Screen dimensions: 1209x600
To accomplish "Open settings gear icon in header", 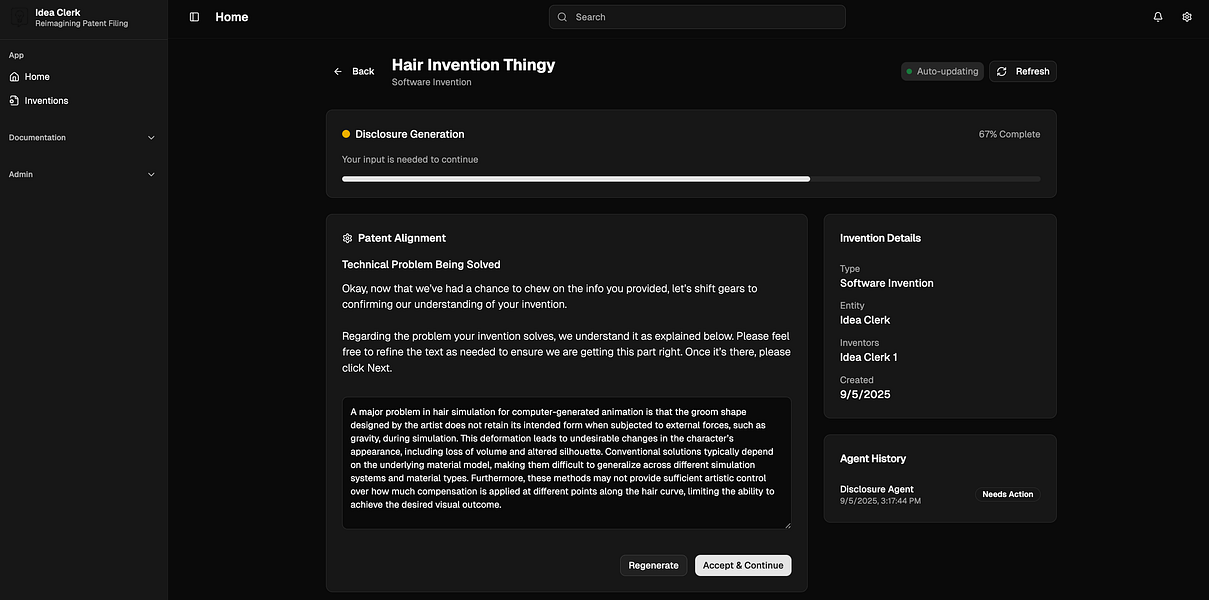I will [1187, 17].
